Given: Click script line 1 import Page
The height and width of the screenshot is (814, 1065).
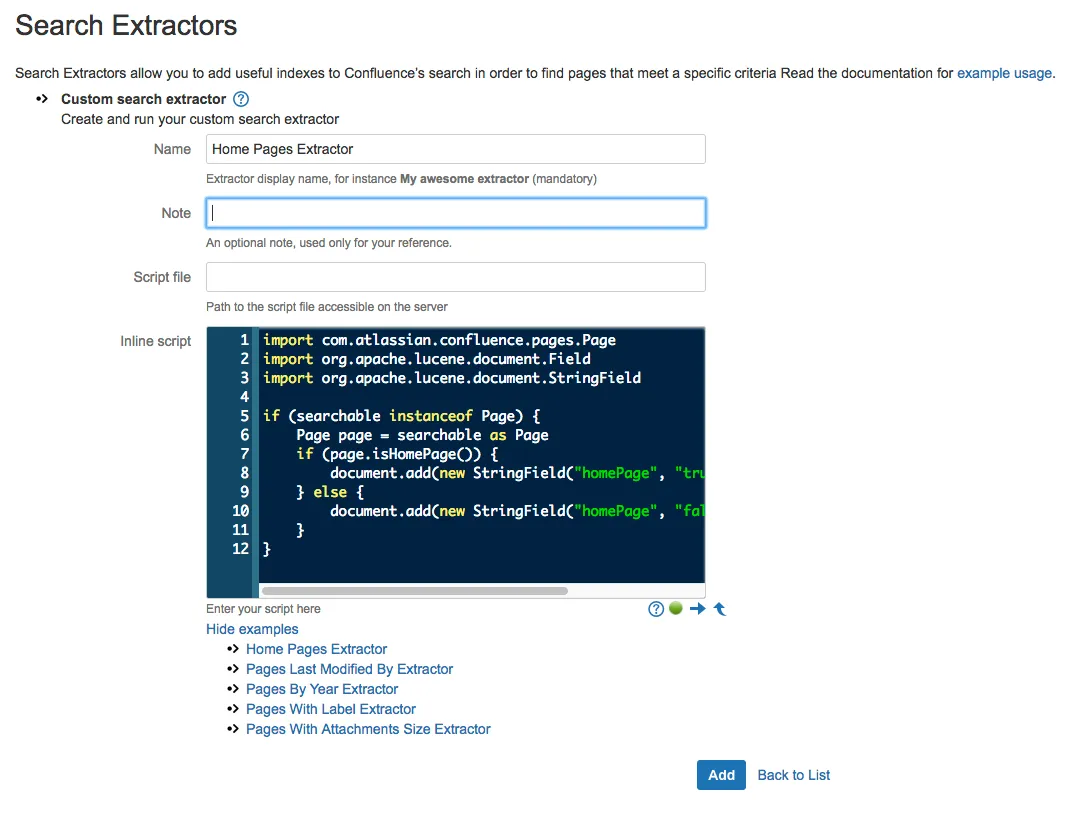Looking at the screenshot, I should [x=439, y=340].
